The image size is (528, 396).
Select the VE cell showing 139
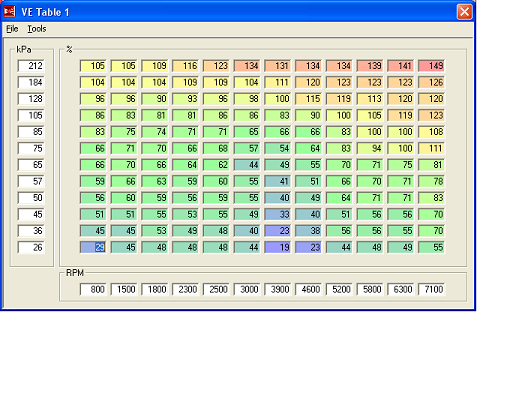[x=370, y=66]
